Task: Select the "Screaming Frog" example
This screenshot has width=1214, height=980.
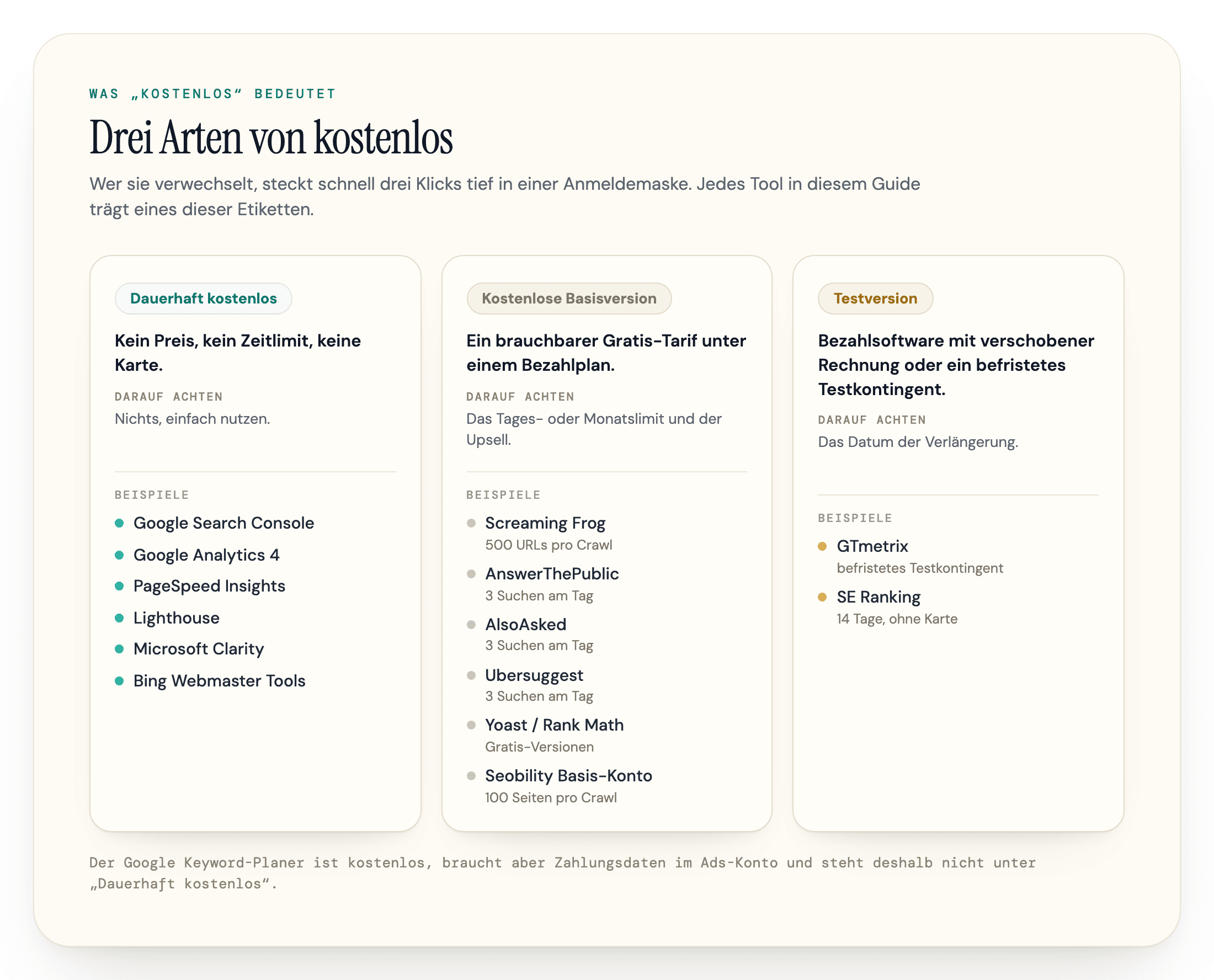Action: pos(545,523)
